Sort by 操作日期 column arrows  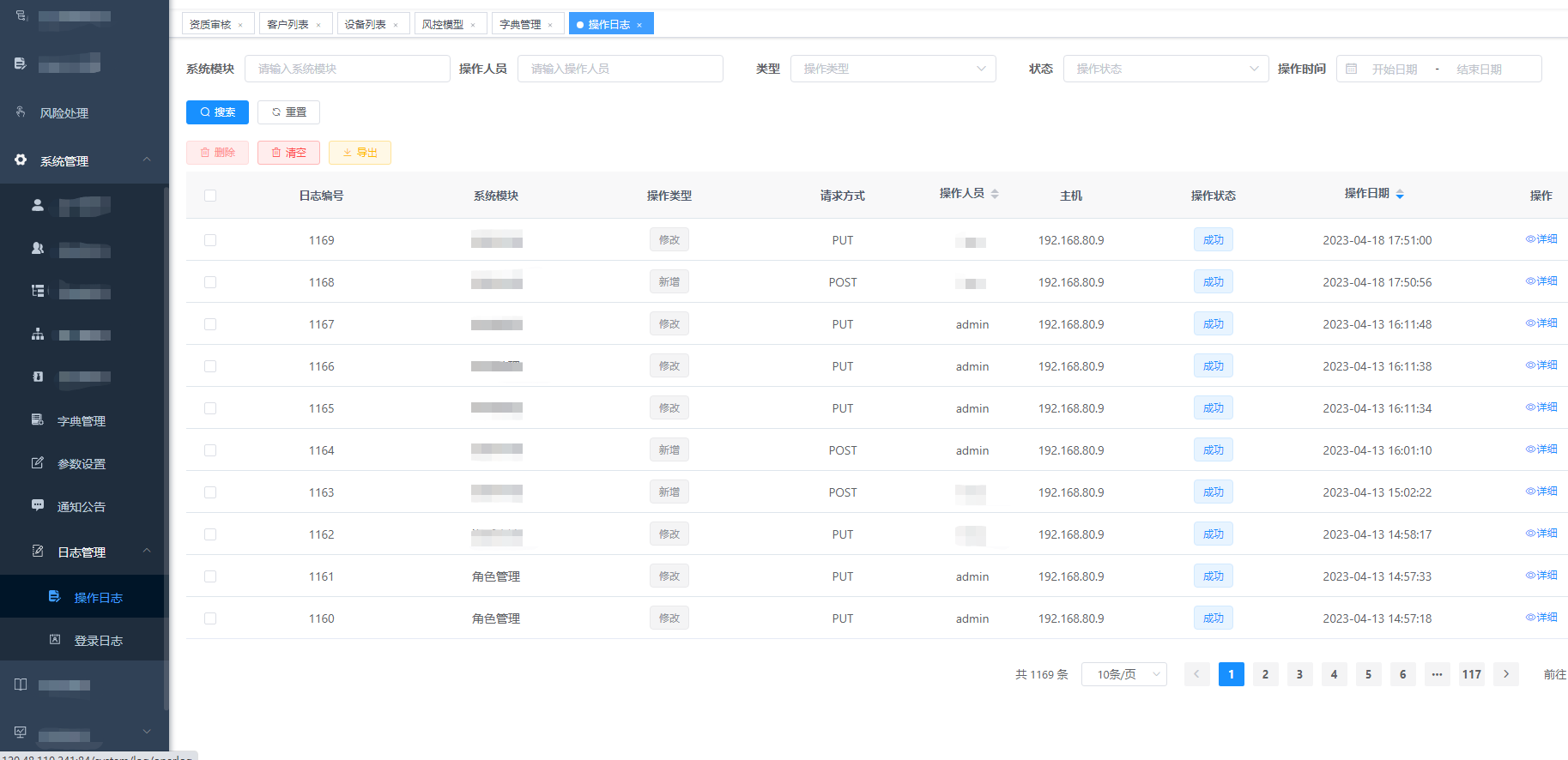pyautogui.click(x=1400, y=195)
